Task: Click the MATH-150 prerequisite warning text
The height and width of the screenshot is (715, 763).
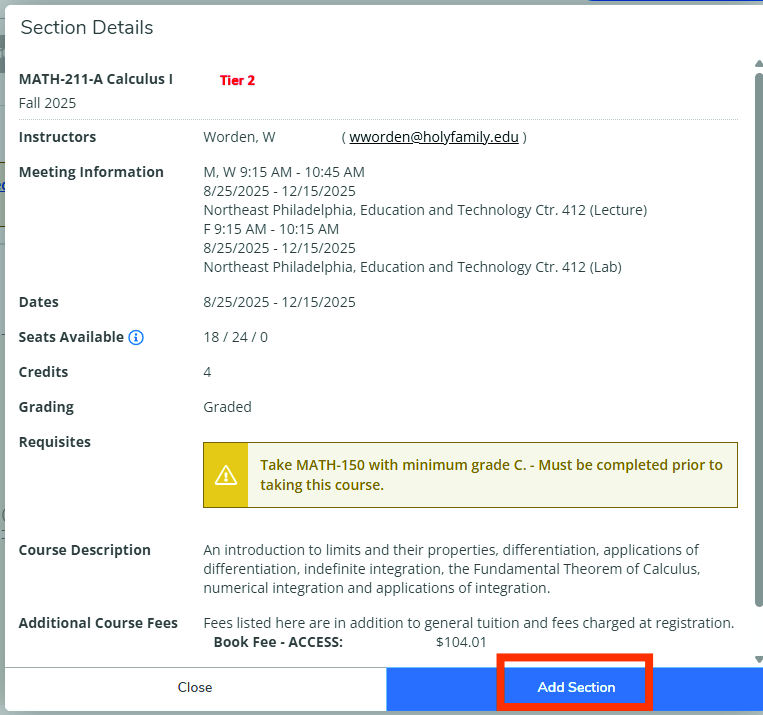Action: (x=491, y=475)
